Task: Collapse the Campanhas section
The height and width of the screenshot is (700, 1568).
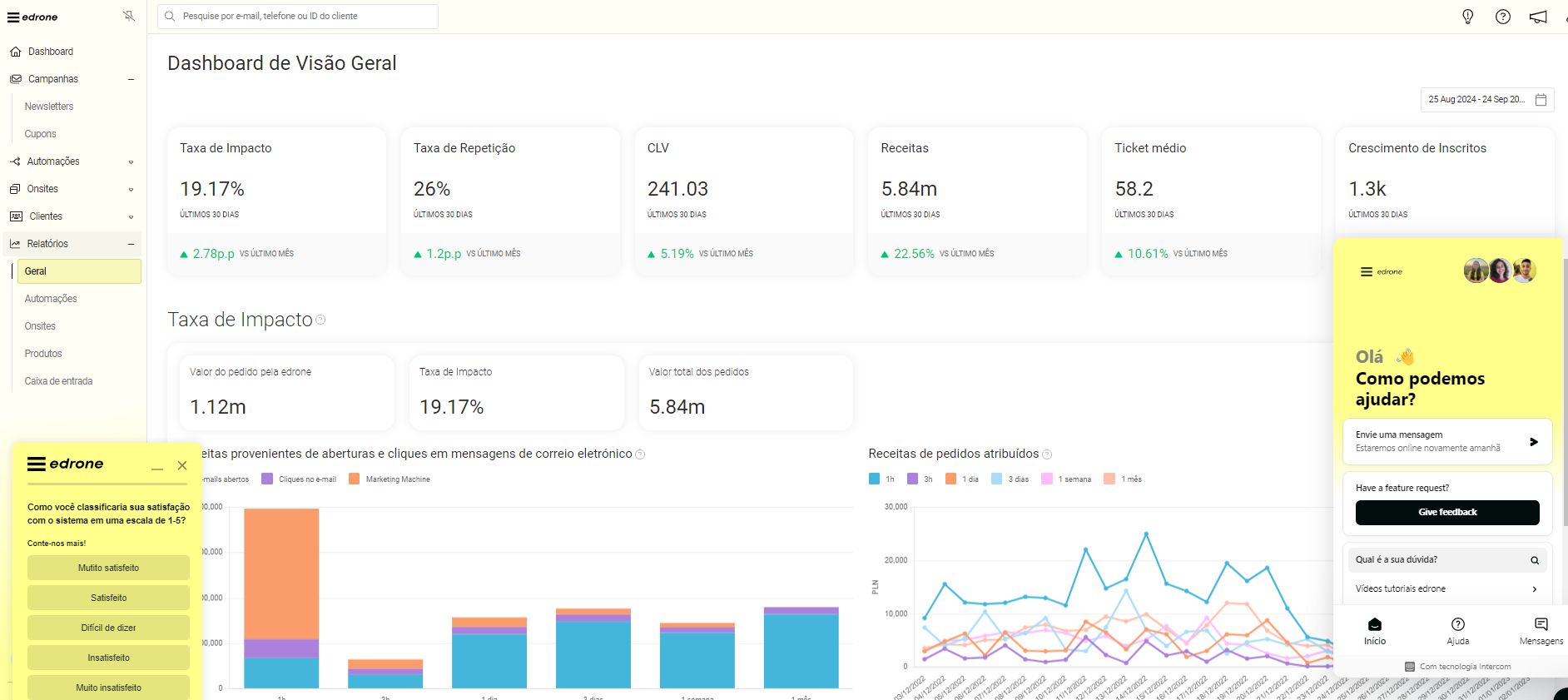Action: coord(131,79)
